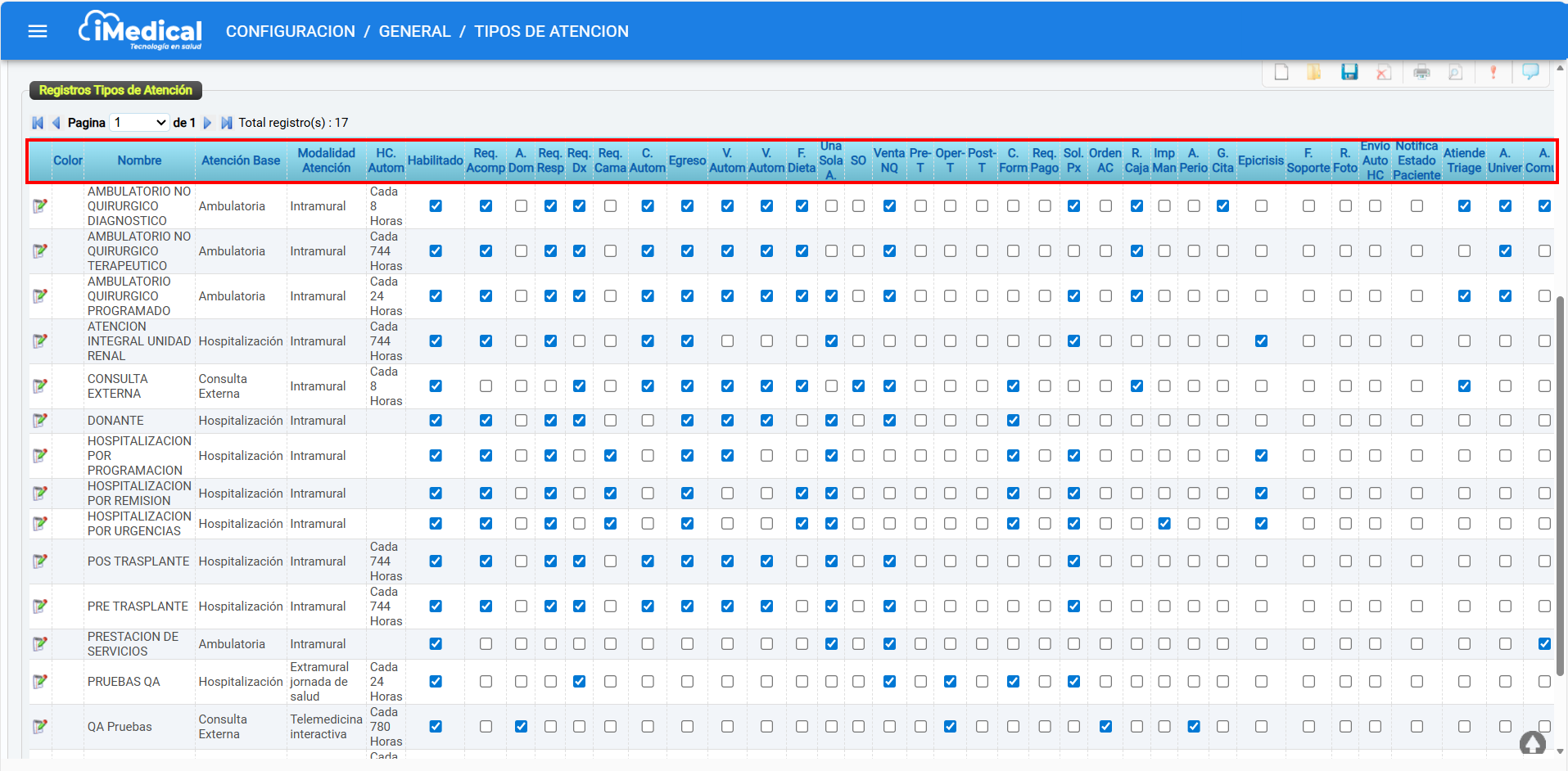The width and height of the screenshot is (1568, 771).
Task: Click the red exclamation mark icon
Action: (1493, 72)
